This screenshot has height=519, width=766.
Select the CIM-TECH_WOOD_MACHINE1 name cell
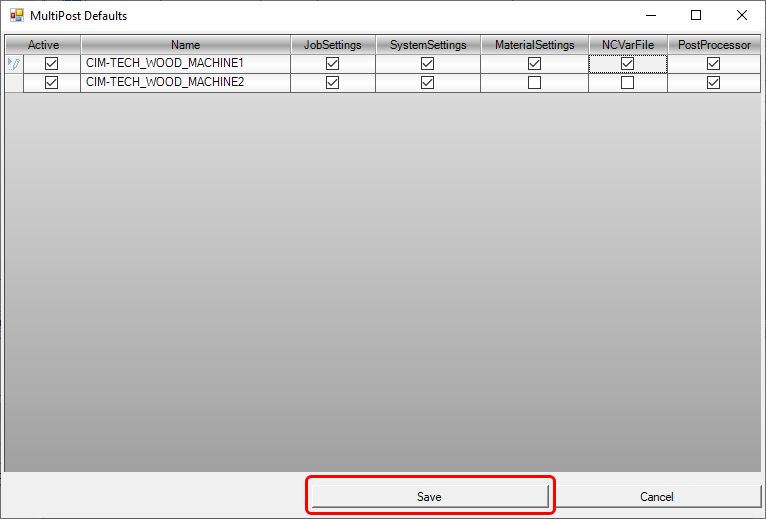coord(185,63)
